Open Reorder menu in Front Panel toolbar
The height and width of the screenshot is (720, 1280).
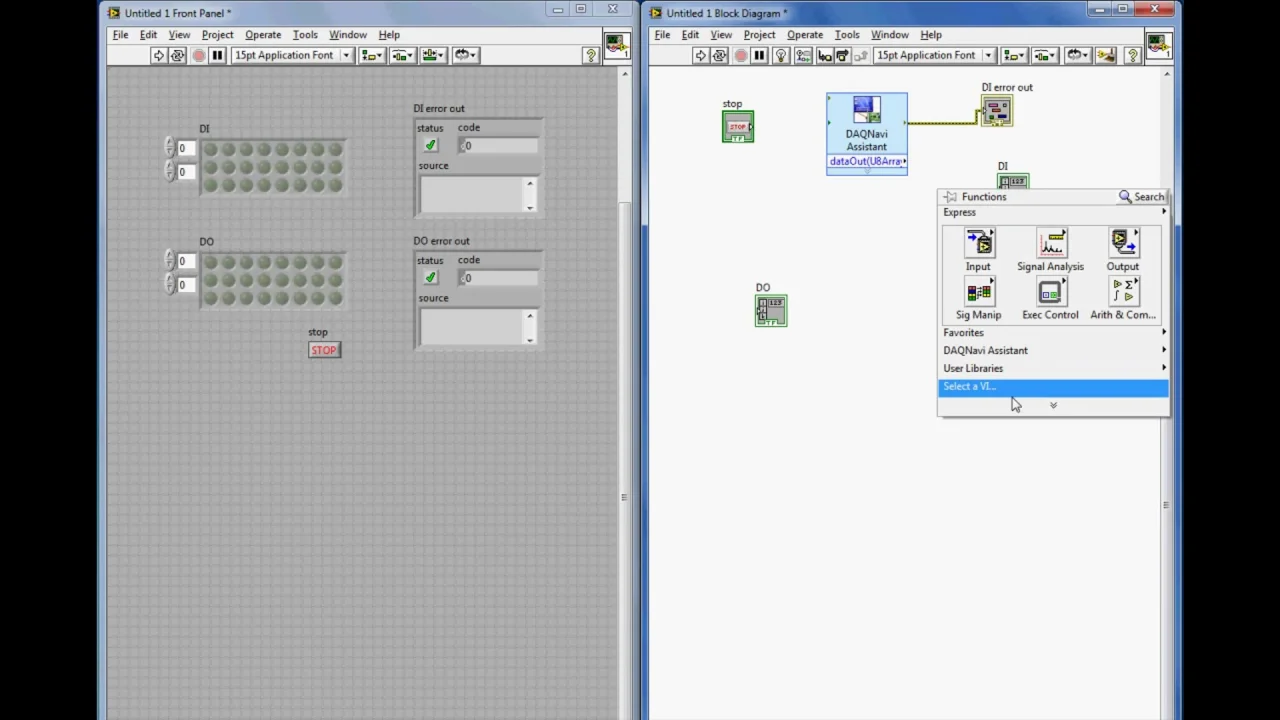[465, 56]
